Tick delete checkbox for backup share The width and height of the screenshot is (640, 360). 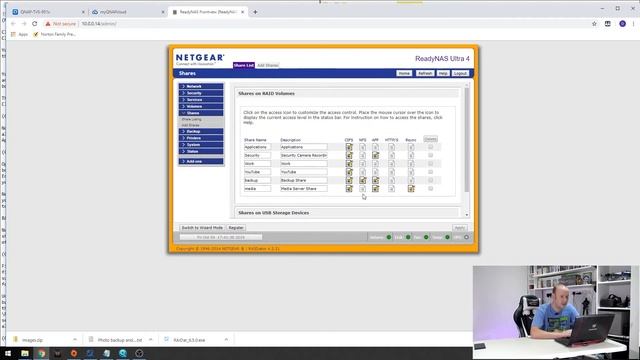[x=431, y=180]
